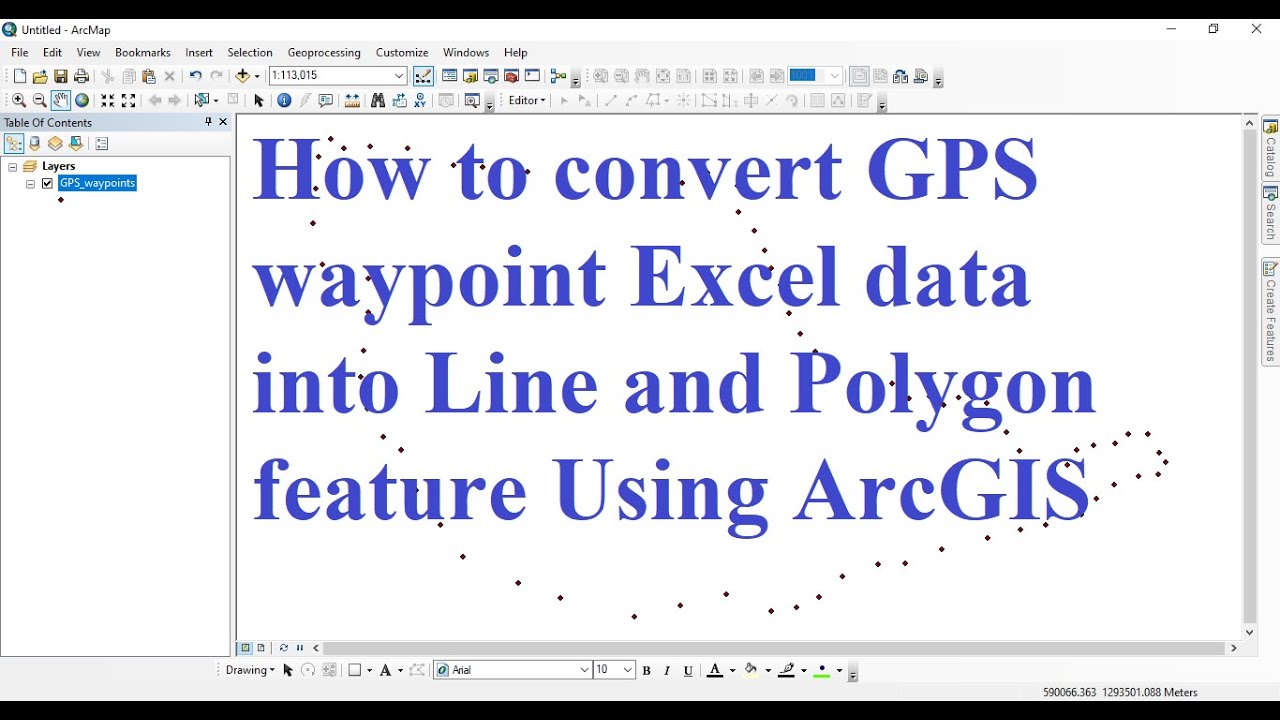Toggle Bold text formatting
This screenshot has height=720, width=1280.
pyautogui.click(x=646, y=671)
